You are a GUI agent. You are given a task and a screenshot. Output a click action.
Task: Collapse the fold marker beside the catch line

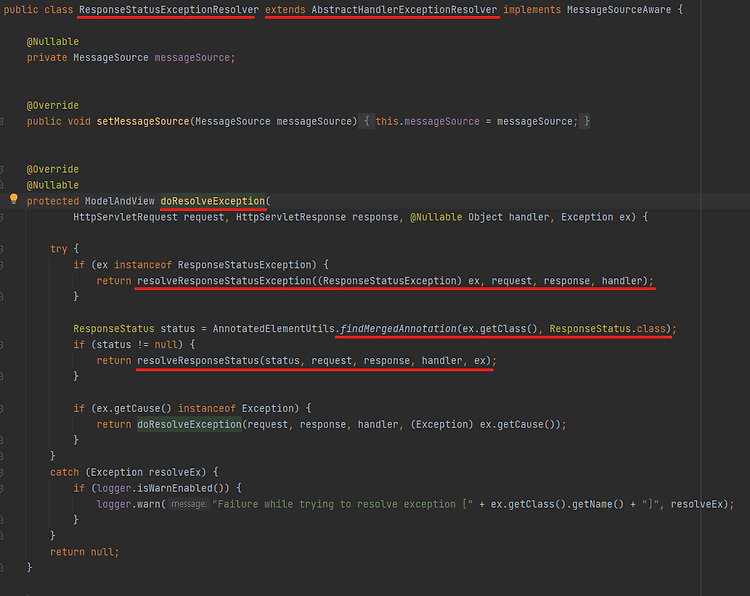tap(2, 473)
